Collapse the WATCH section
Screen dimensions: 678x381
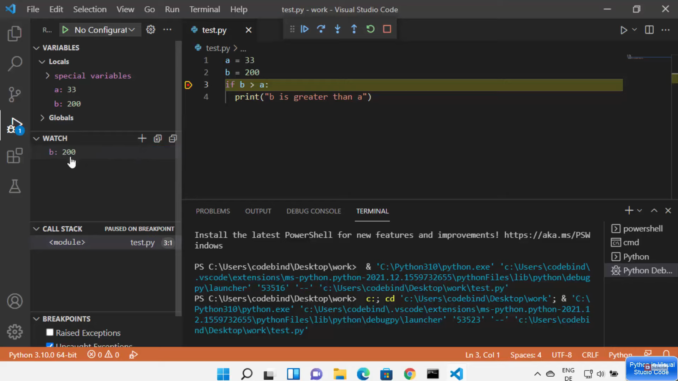coord(36,138)
